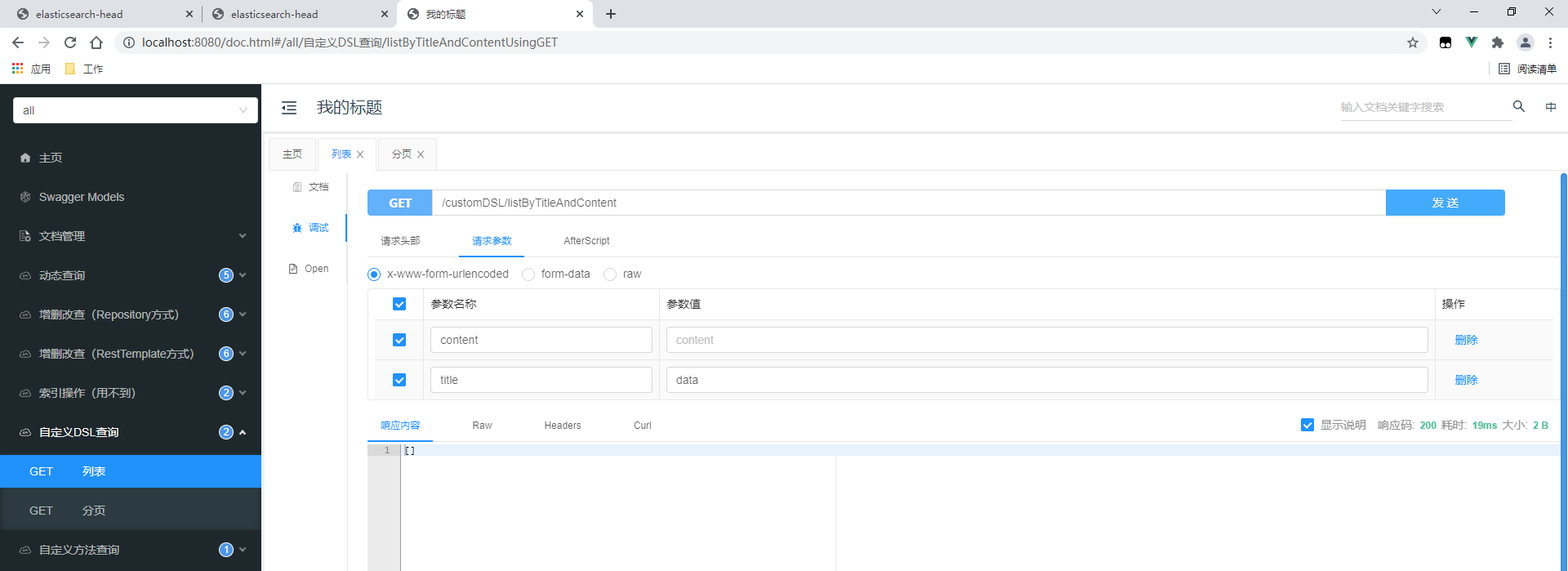Click the green V extension icon

pos(1472,42)
